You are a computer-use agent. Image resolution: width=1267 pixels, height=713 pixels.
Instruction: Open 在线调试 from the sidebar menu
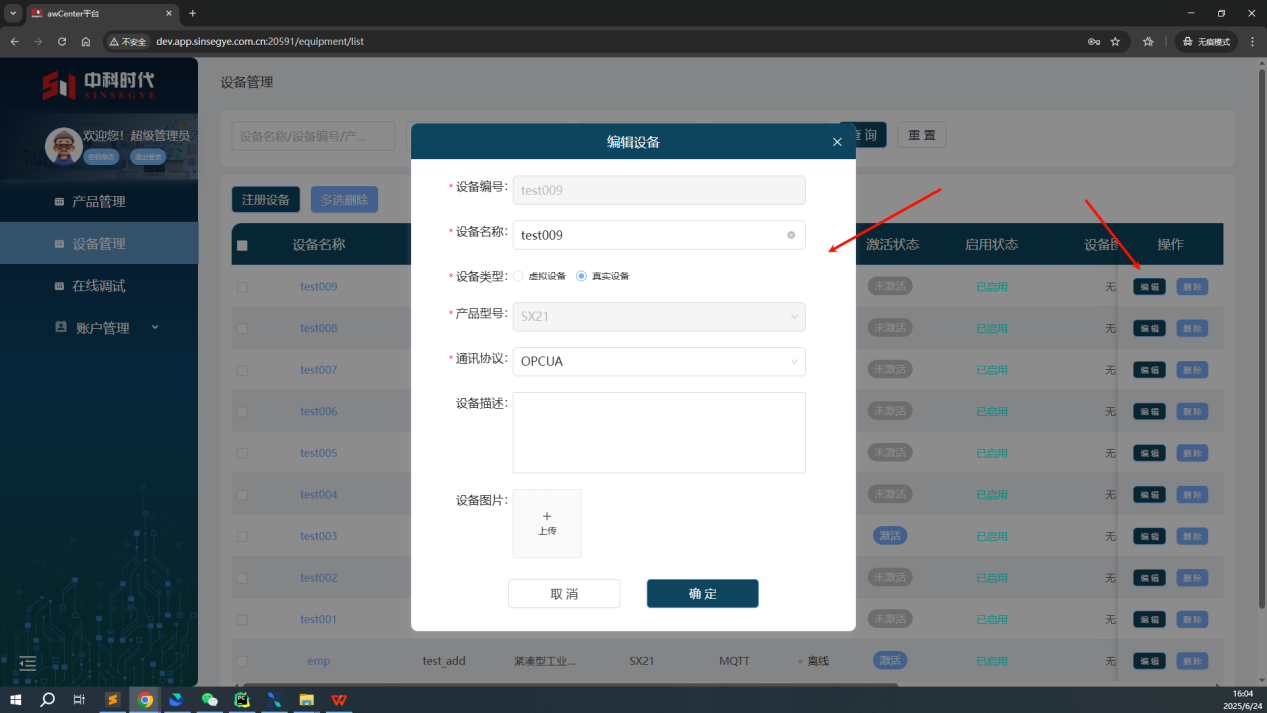98,286
